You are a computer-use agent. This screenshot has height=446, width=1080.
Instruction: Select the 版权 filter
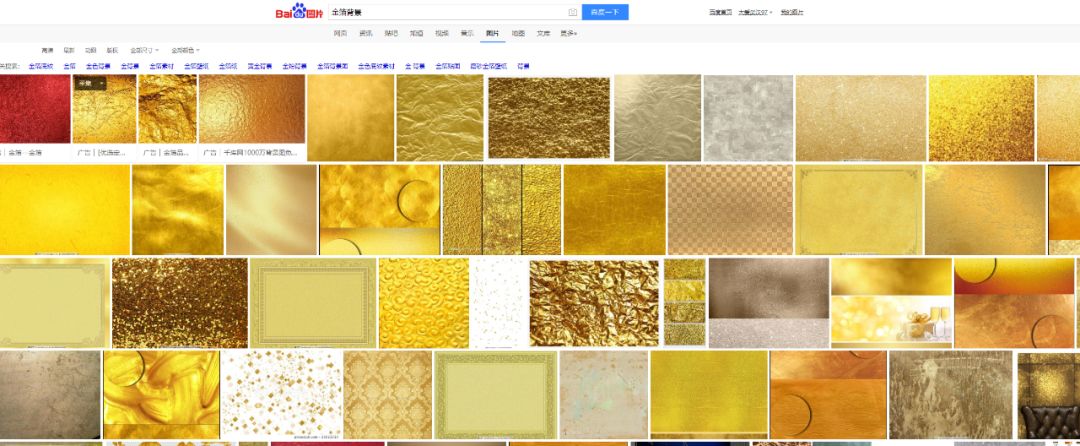pyautogui.click(x=112, y=50)
